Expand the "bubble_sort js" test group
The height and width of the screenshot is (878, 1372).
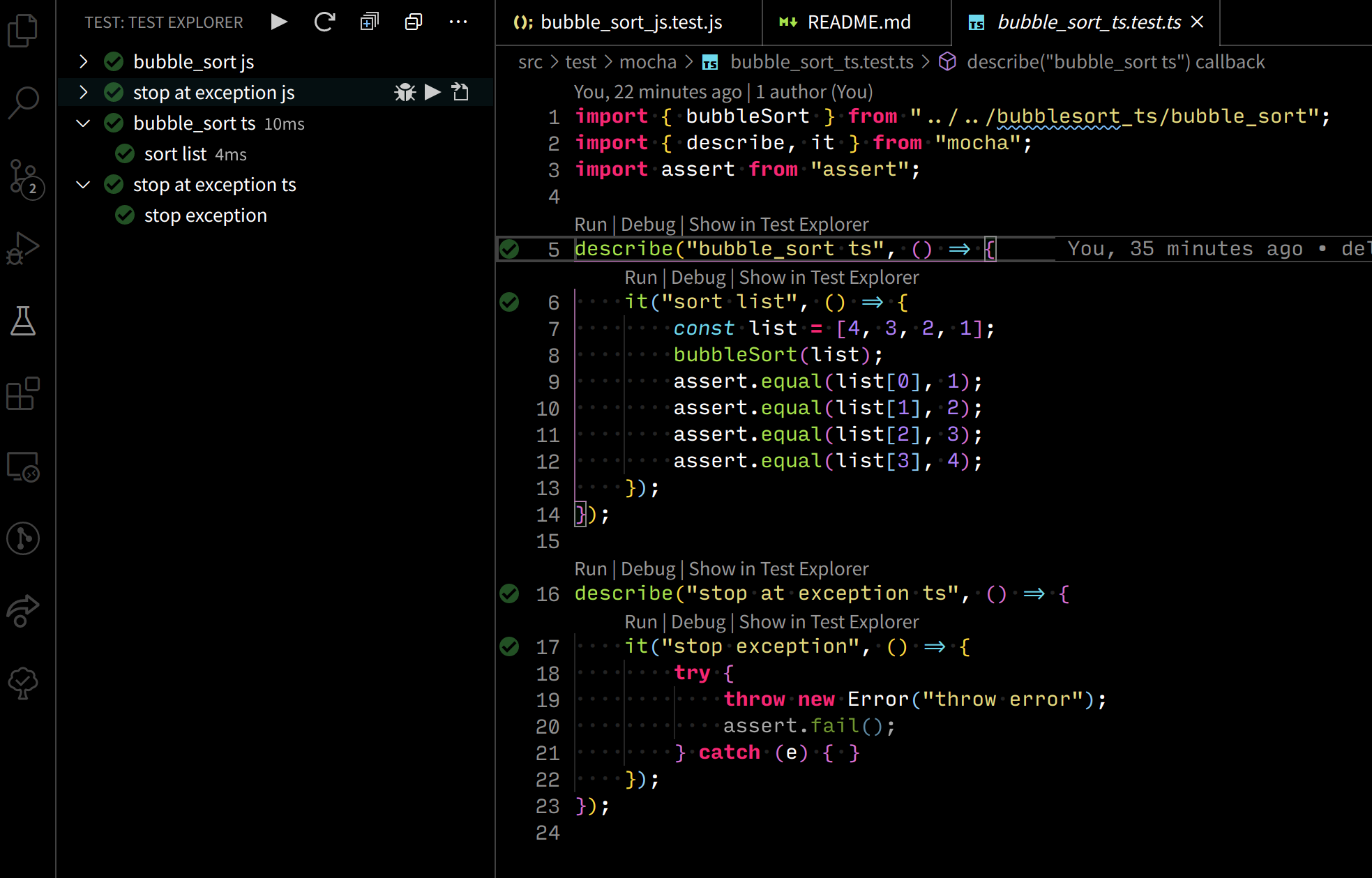(83, 61)
